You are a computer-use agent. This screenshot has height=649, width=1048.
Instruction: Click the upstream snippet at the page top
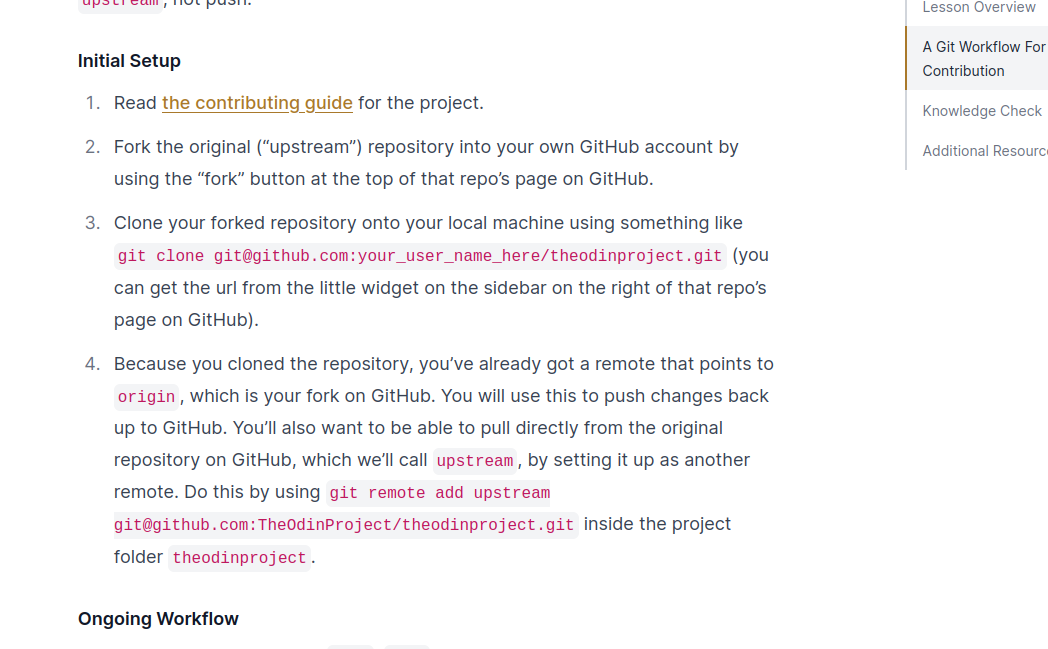[x=120, y=4]
